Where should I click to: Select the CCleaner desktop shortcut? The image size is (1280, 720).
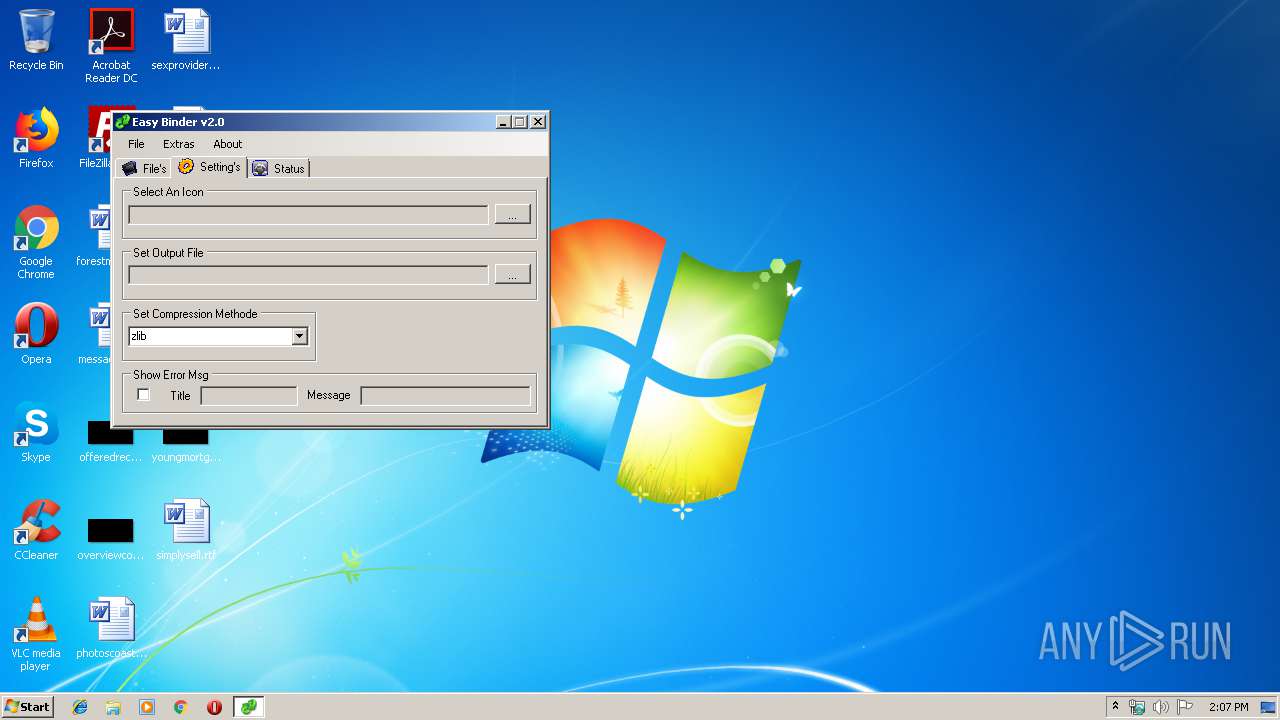click(36, 530)
